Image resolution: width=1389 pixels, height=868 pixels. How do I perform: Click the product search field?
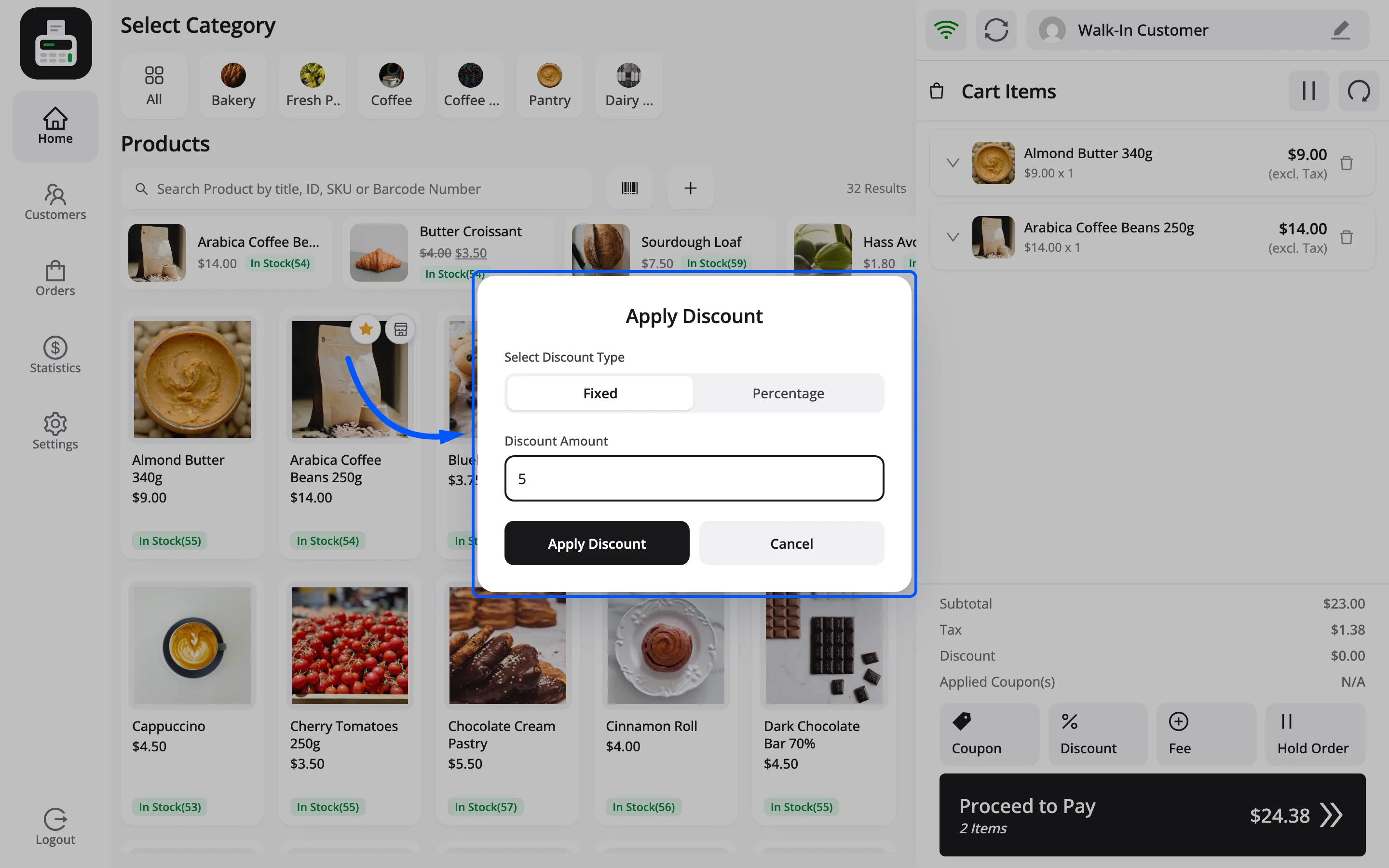click(x=356, y=188)
